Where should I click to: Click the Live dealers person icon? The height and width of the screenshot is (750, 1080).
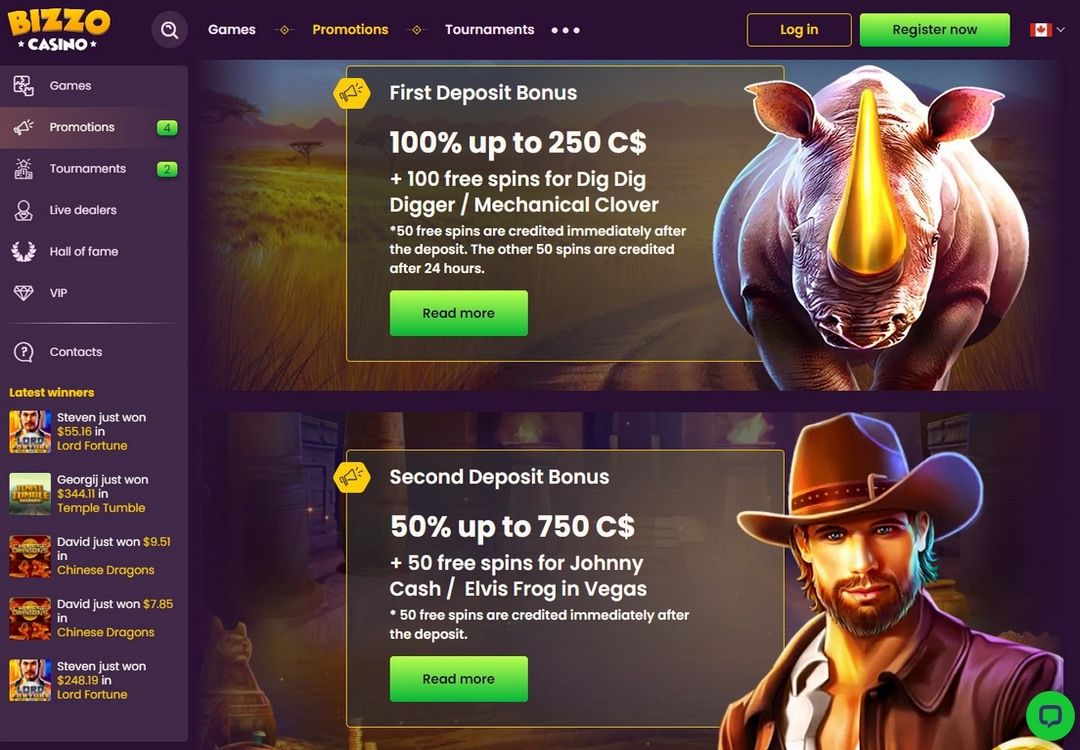[23, 210]
